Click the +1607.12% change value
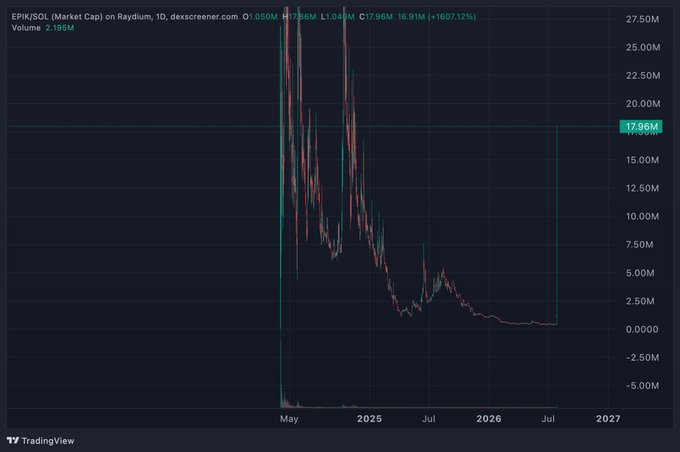This screenshot has height=452, width=680. click(452, 16)
